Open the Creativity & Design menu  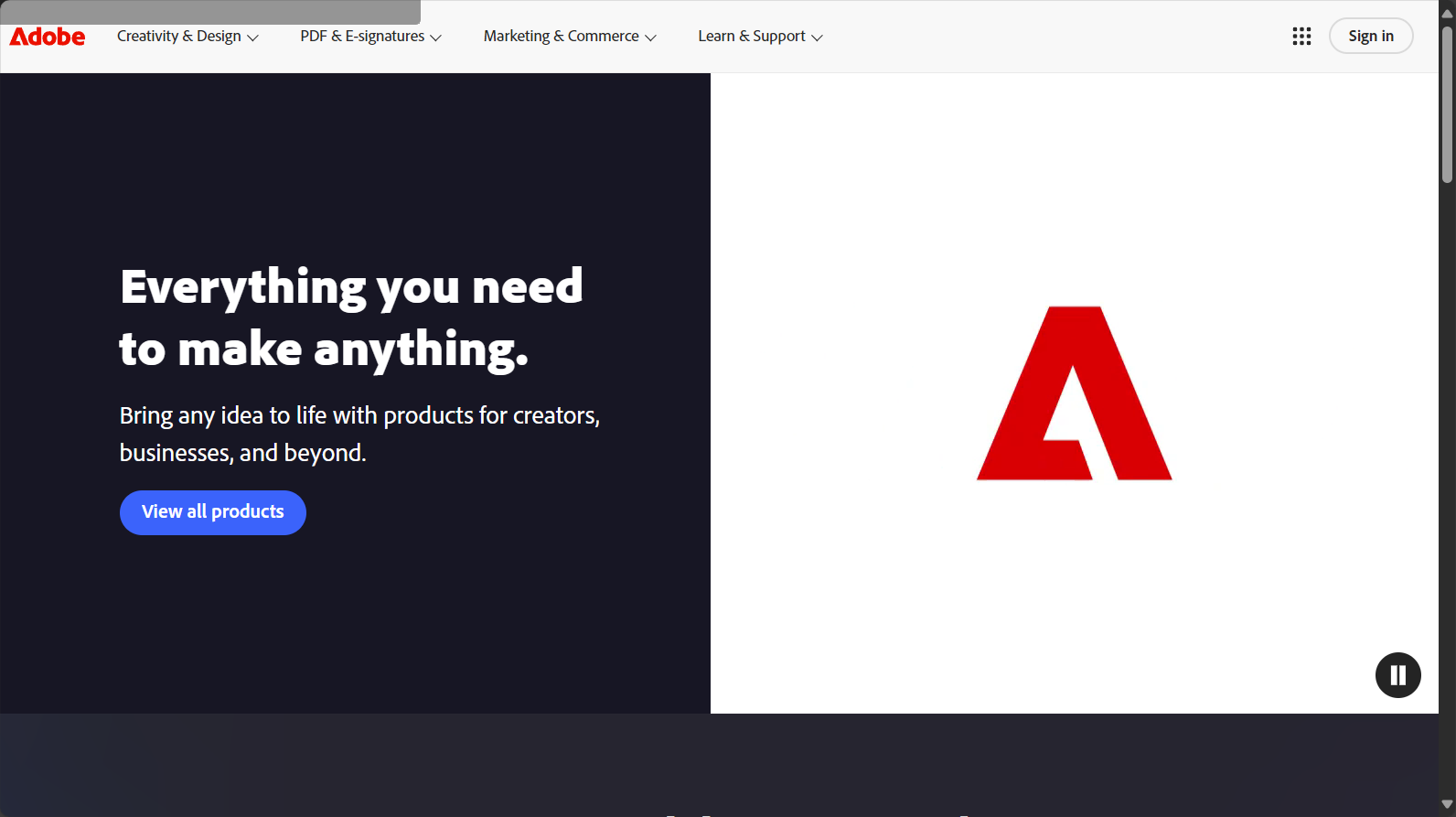pyautogui.click(x=187, y=37)
